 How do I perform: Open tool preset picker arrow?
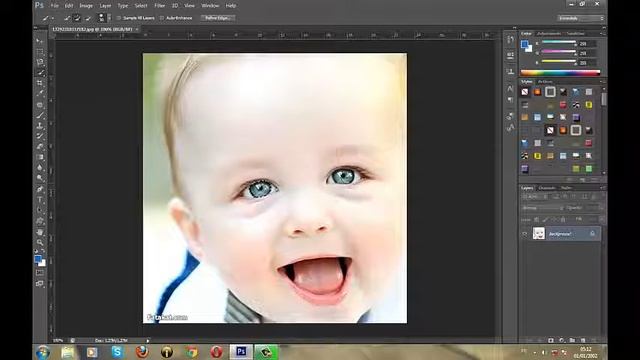tap(53, 18)
